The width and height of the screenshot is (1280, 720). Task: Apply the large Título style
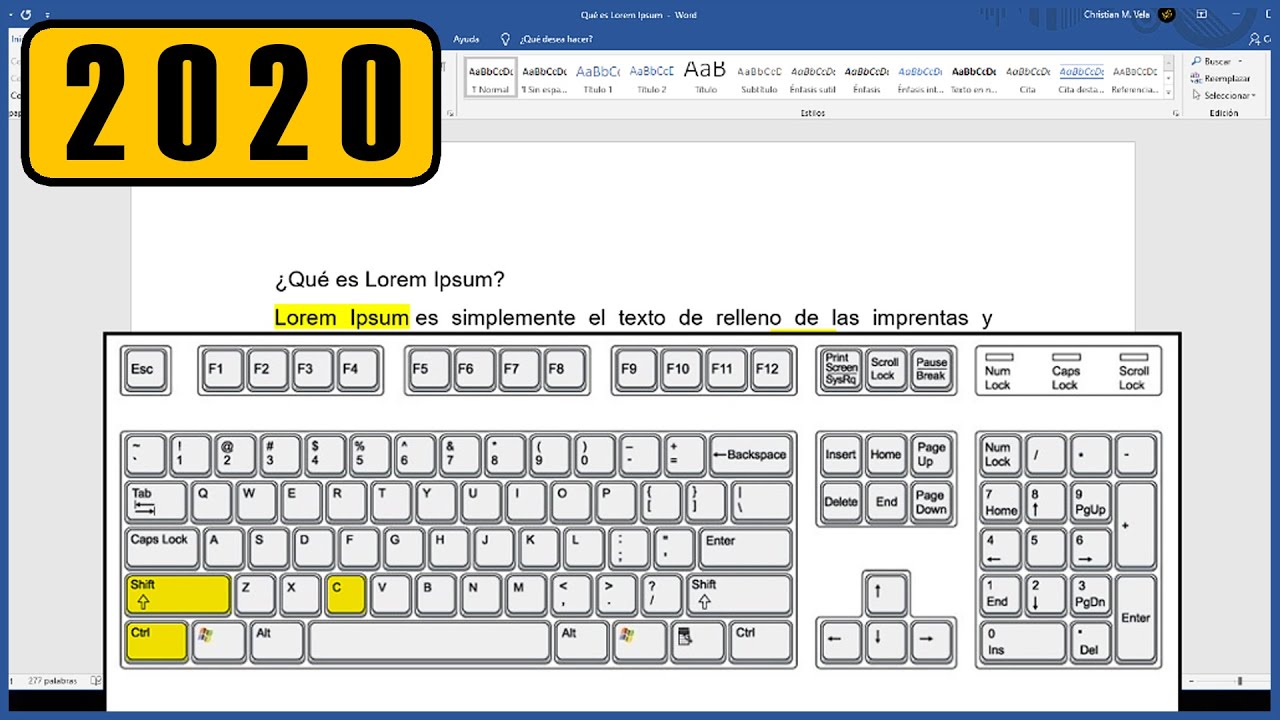click(x=705, y=78)
